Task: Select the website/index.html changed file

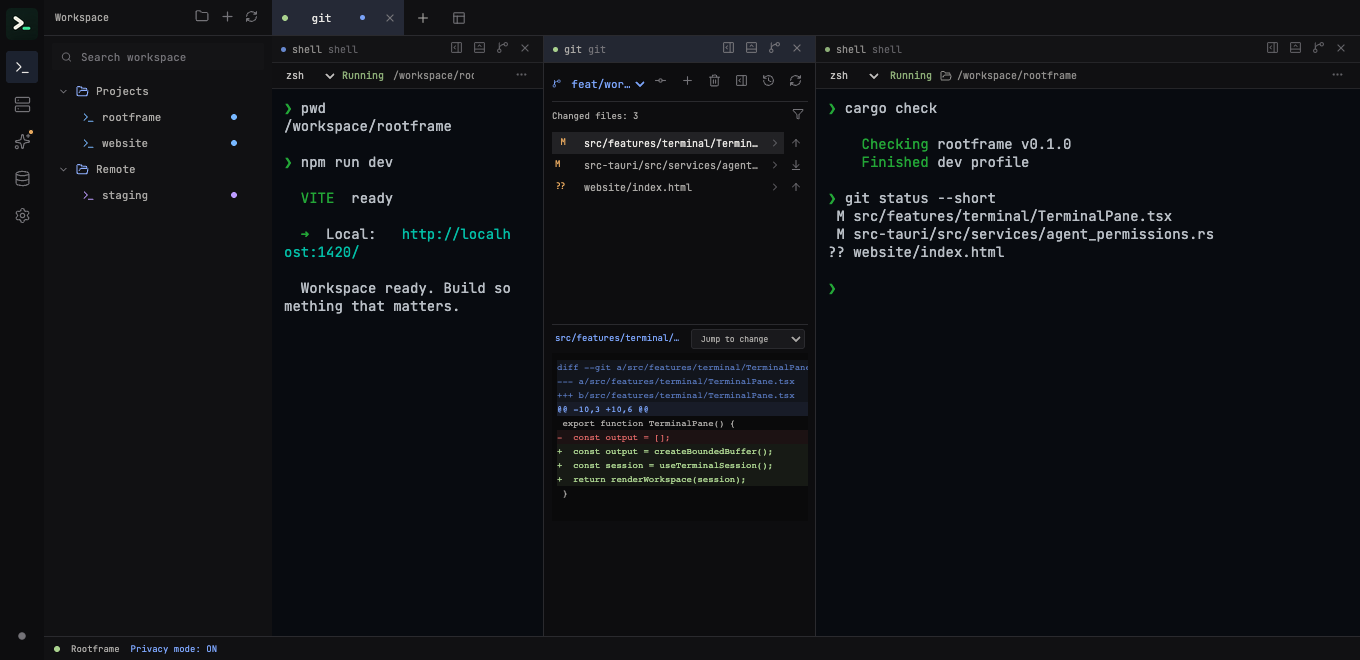Action: [668, 187]
